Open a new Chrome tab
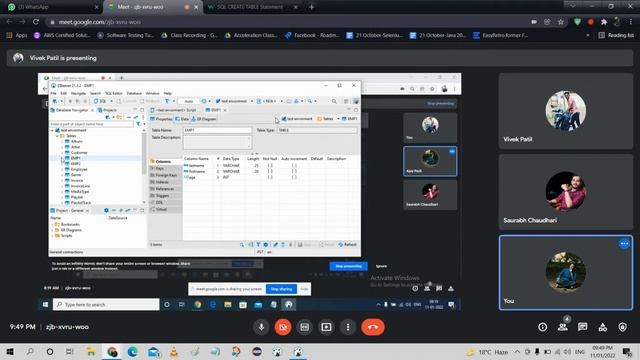This screenshot has height=360, width=640. 311,7
